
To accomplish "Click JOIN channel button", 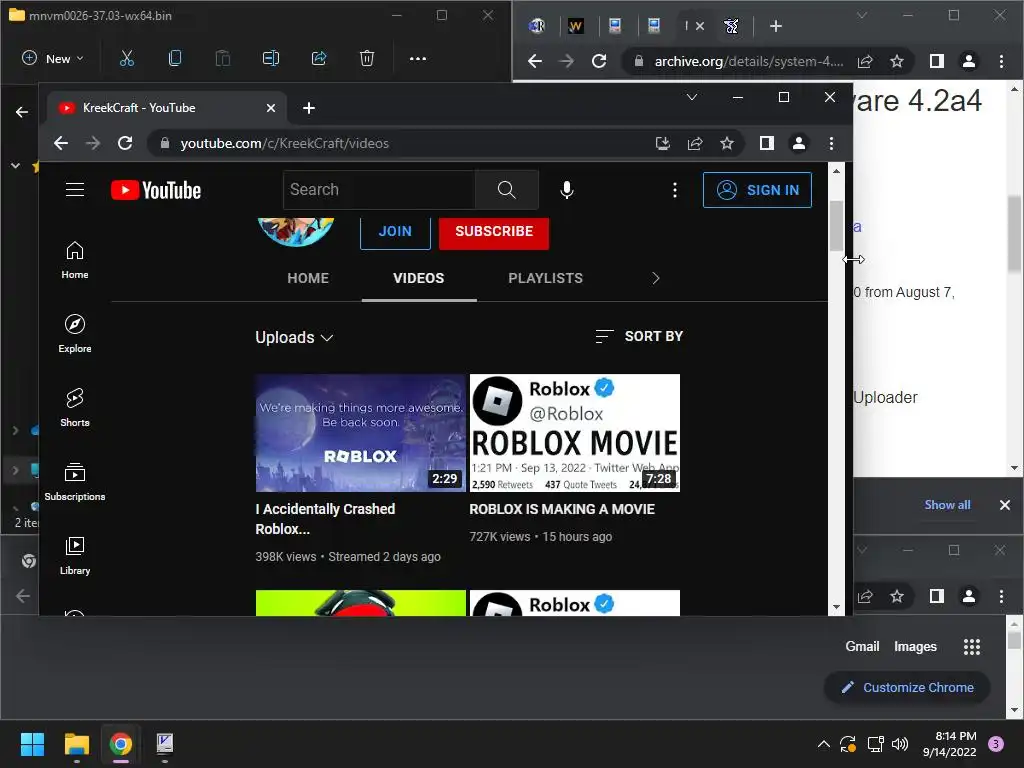I will coord(395,232).
